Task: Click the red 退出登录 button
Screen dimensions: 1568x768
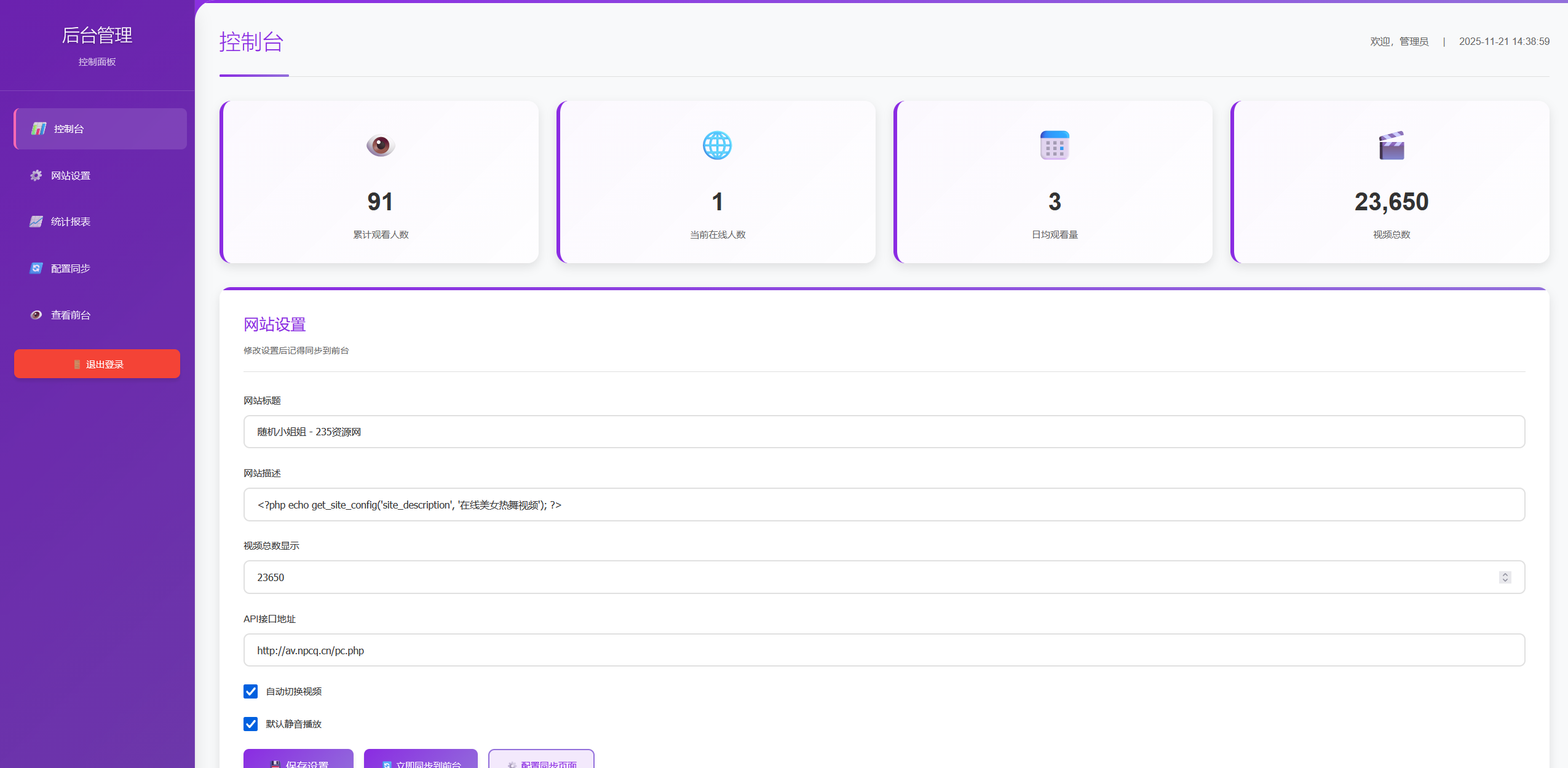Action: click(x=97, y=363)
